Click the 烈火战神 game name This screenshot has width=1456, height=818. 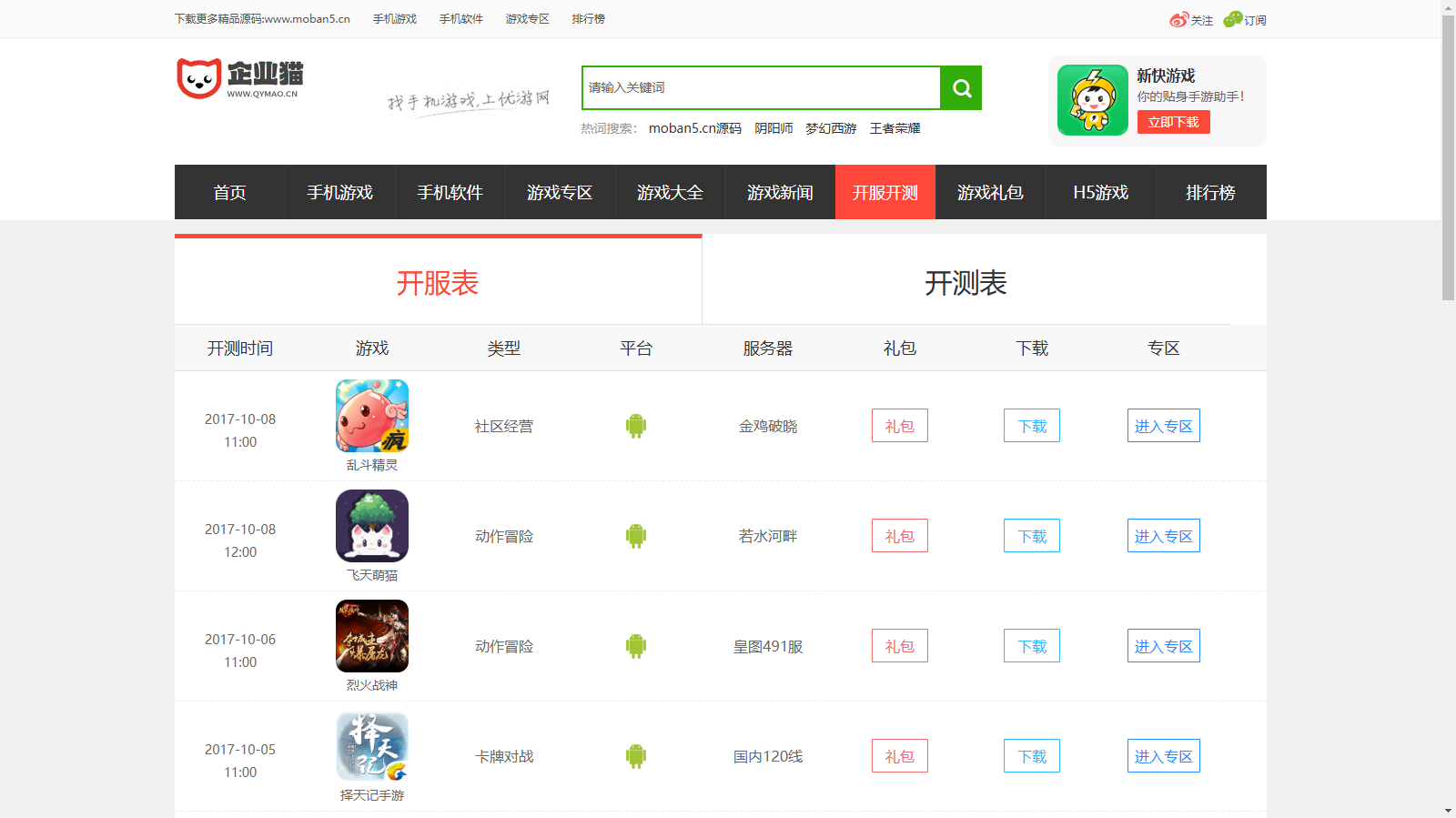click(372, 685)
